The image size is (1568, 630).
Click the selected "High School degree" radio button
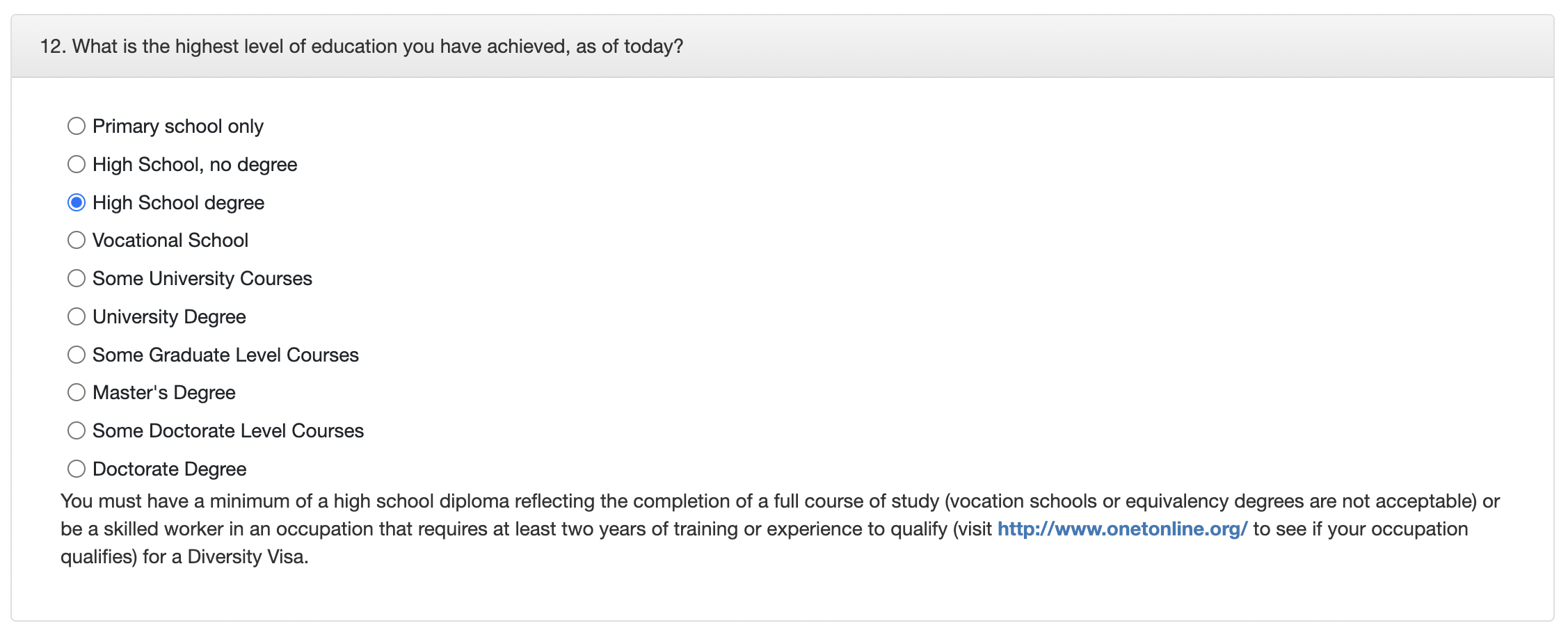(x=77, y=202)
